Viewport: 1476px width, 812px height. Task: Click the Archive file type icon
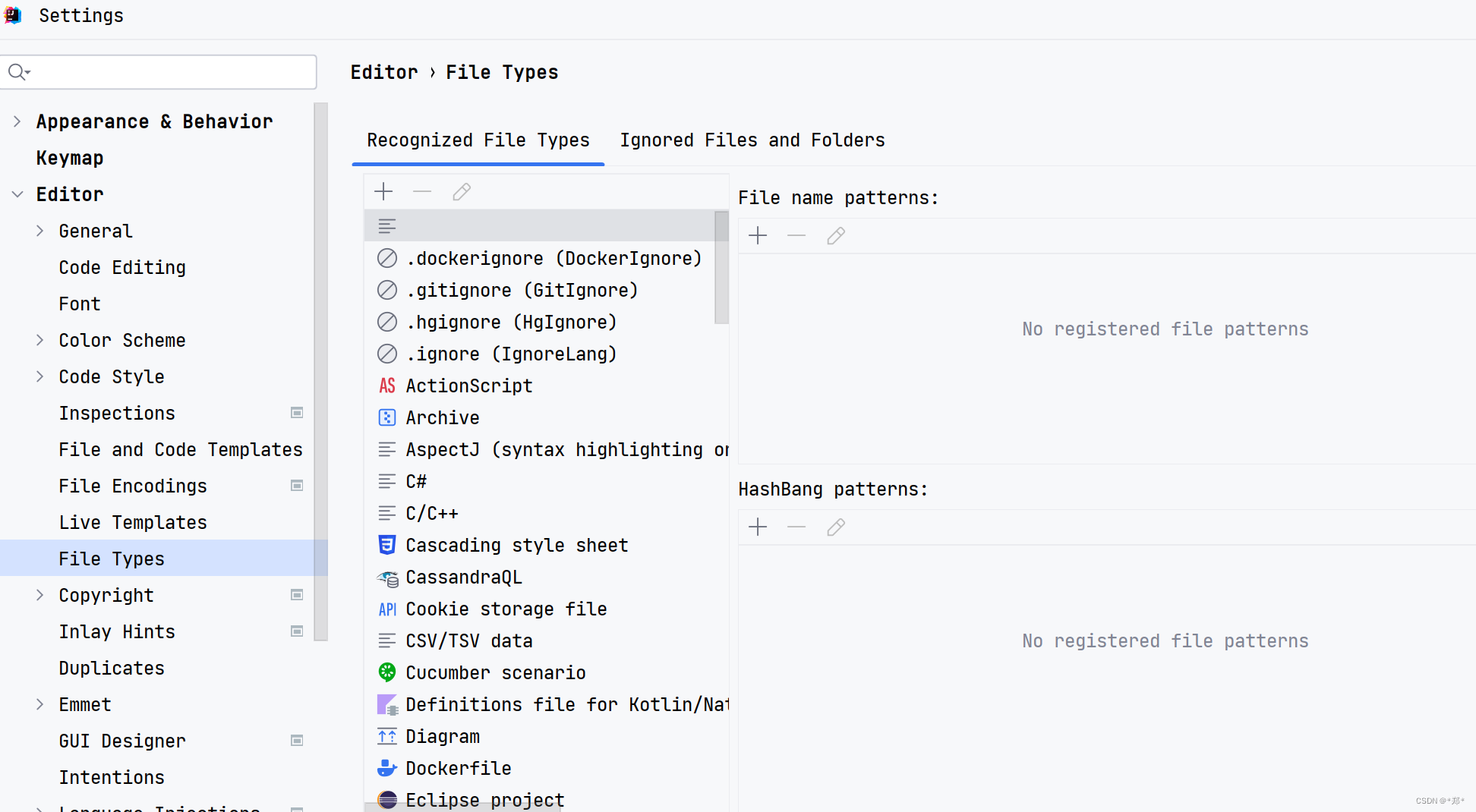(x=387, y=418)
